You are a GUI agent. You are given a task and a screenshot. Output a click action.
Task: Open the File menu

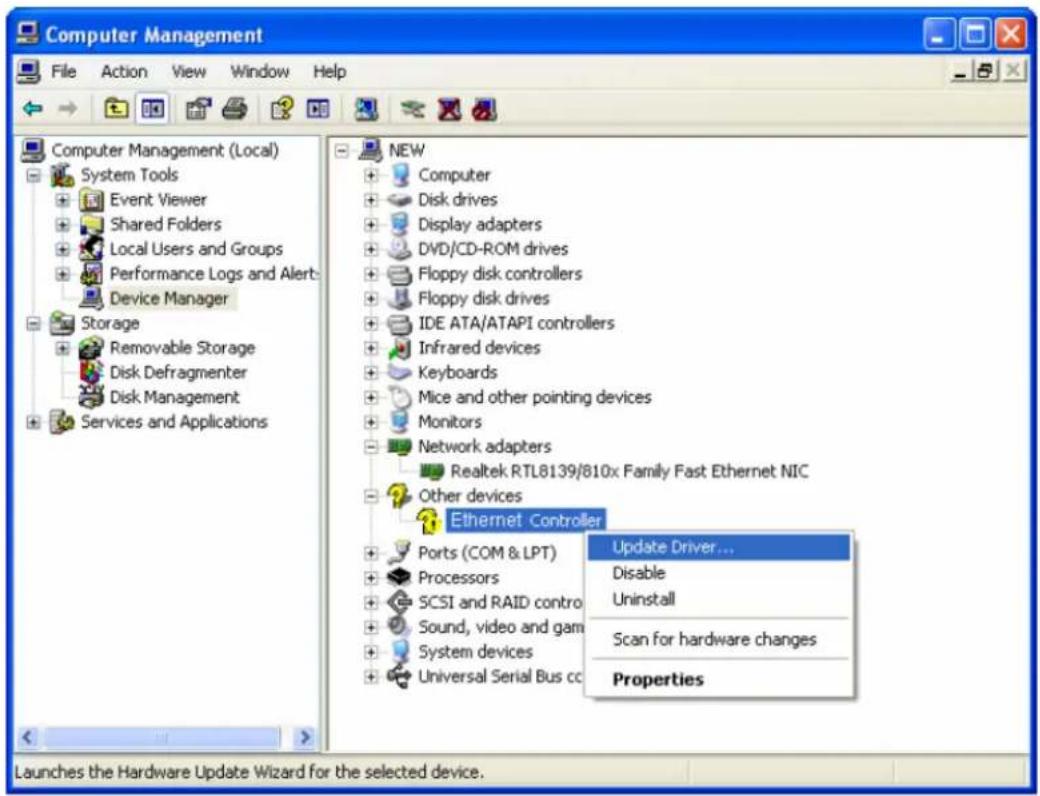(x=64, y=71)
